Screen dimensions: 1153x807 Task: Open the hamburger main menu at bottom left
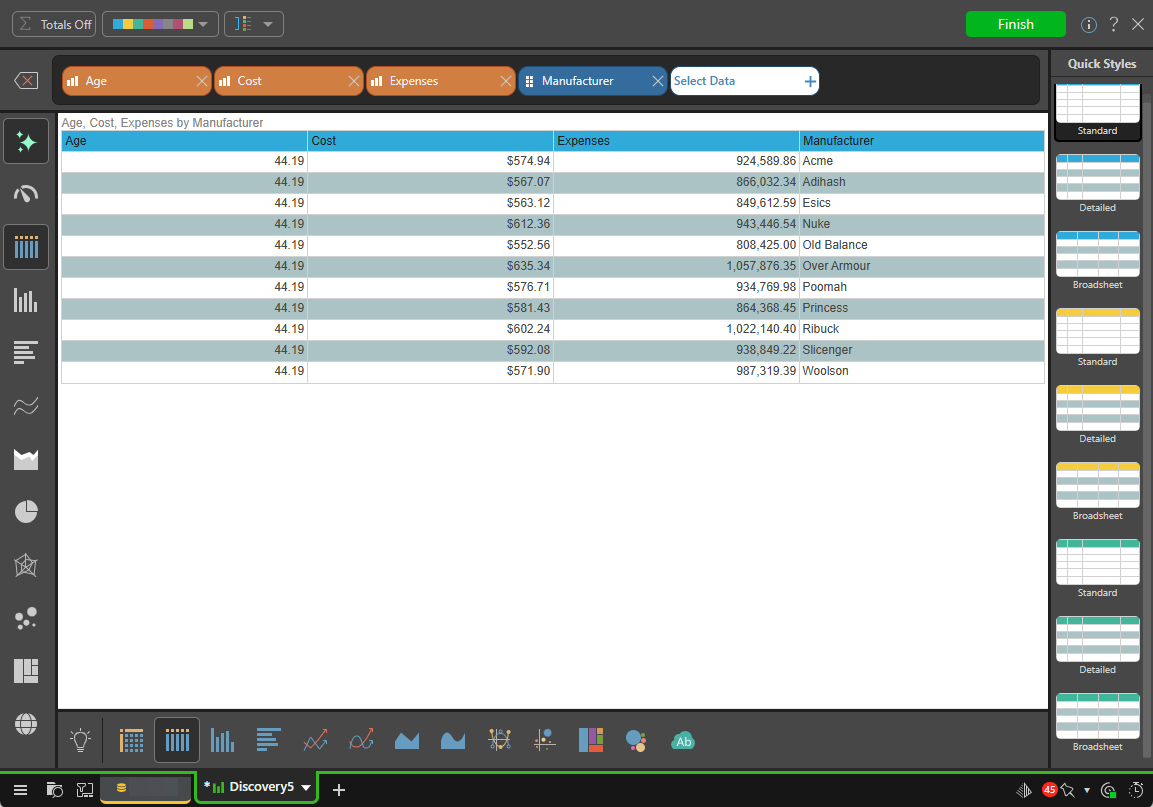tap(20, 789)
